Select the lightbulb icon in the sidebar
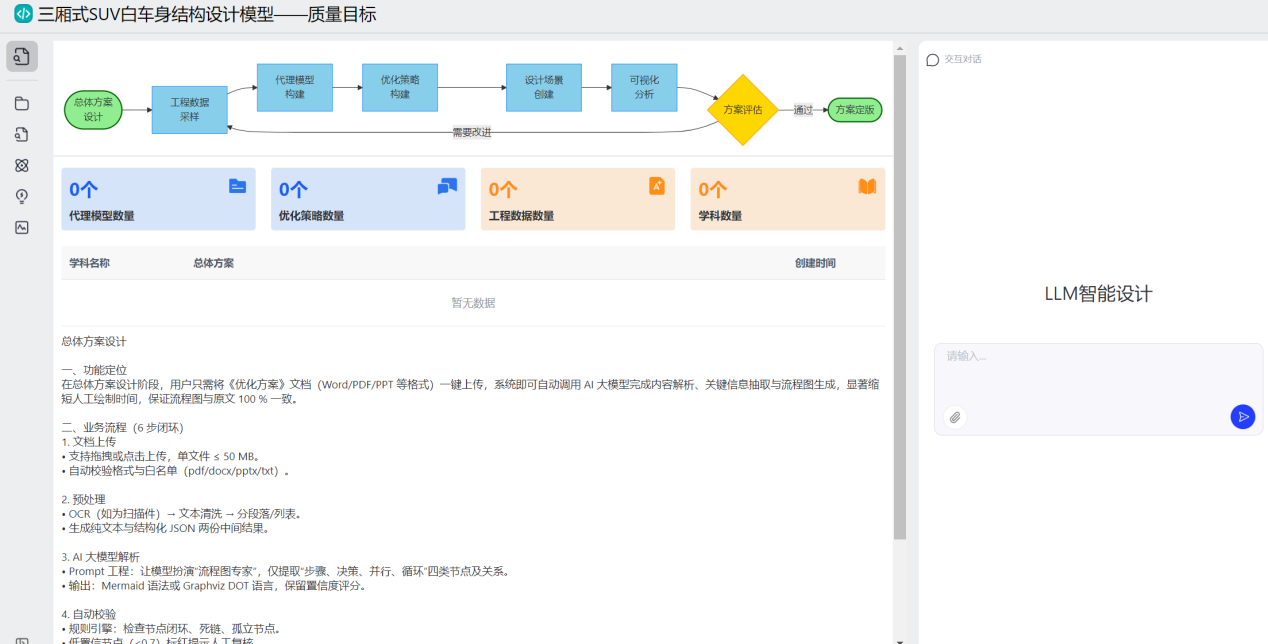1268x644 pixels. [22, 196]
